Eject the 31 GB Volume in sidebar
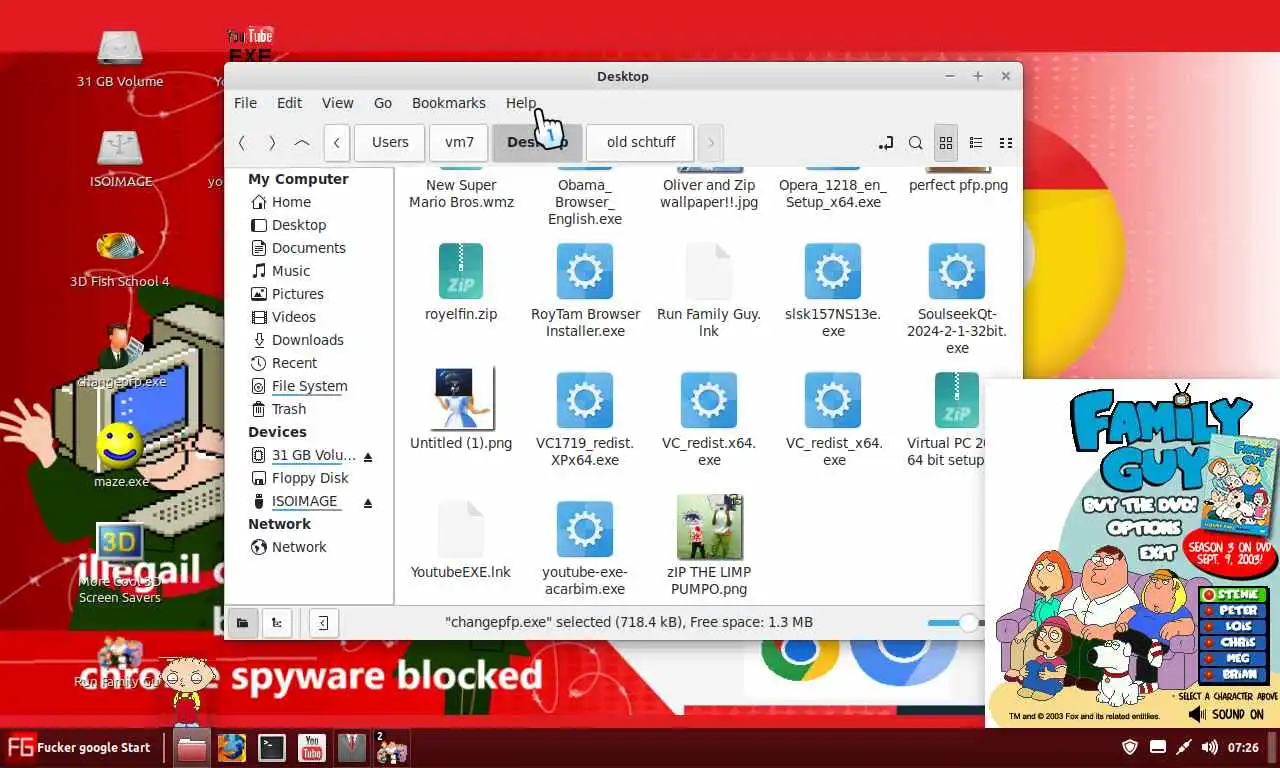 pos(368,456)
